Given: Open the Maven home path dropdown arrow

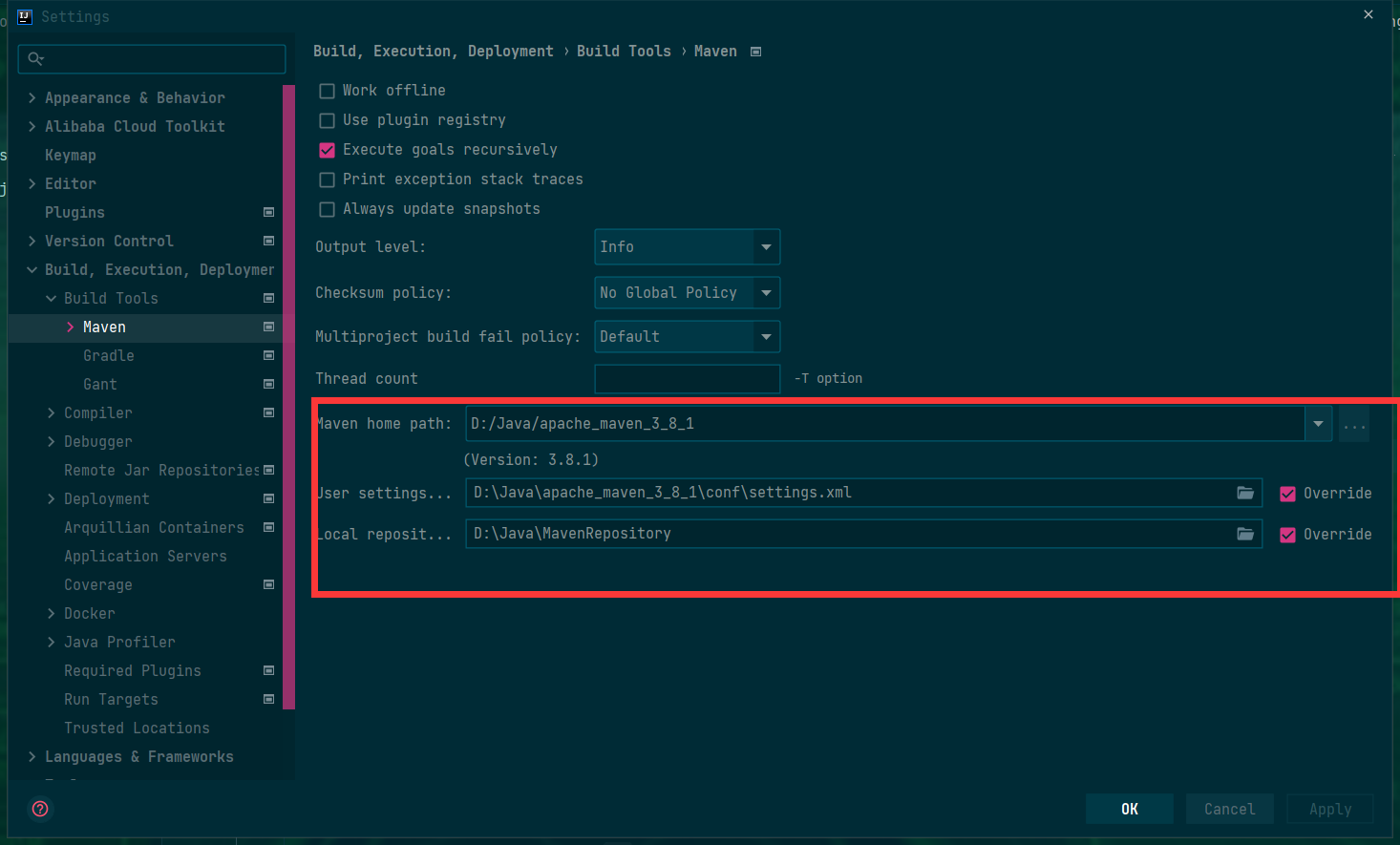Looking at the screenshot, I should coord(1318,424).
